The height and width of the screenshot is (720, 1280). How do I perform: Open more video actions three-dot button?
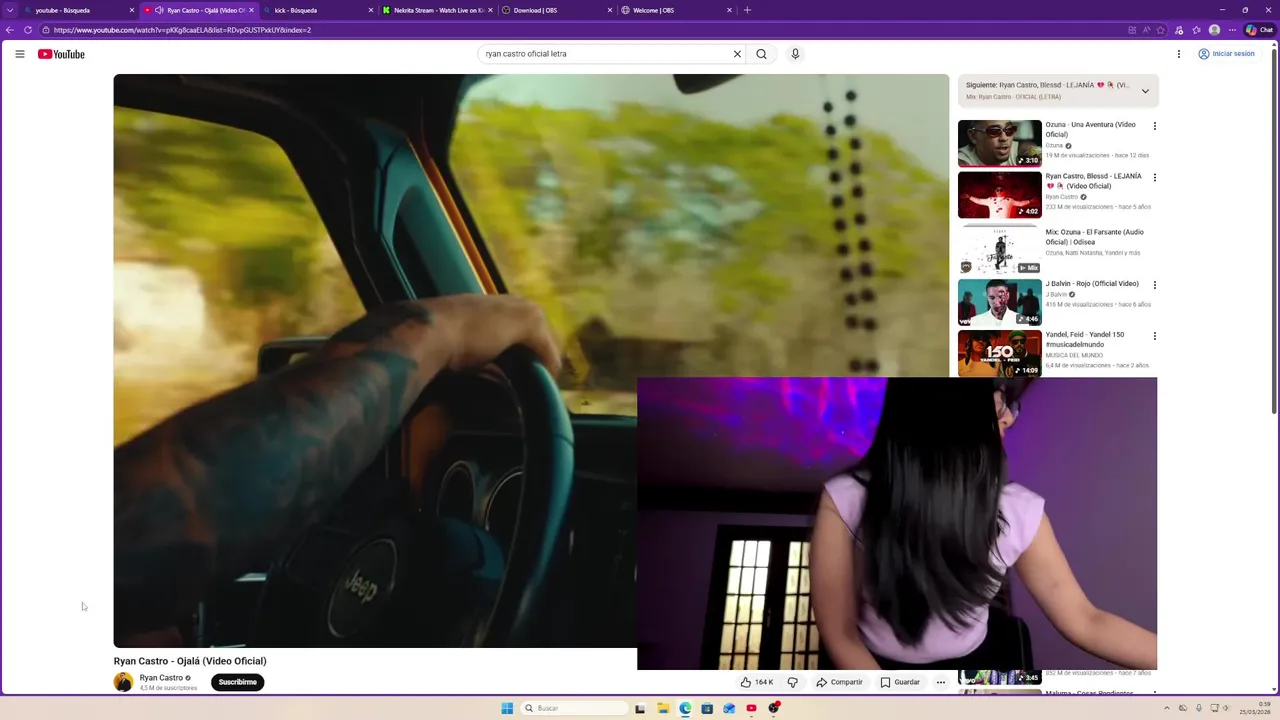[941, 682]
